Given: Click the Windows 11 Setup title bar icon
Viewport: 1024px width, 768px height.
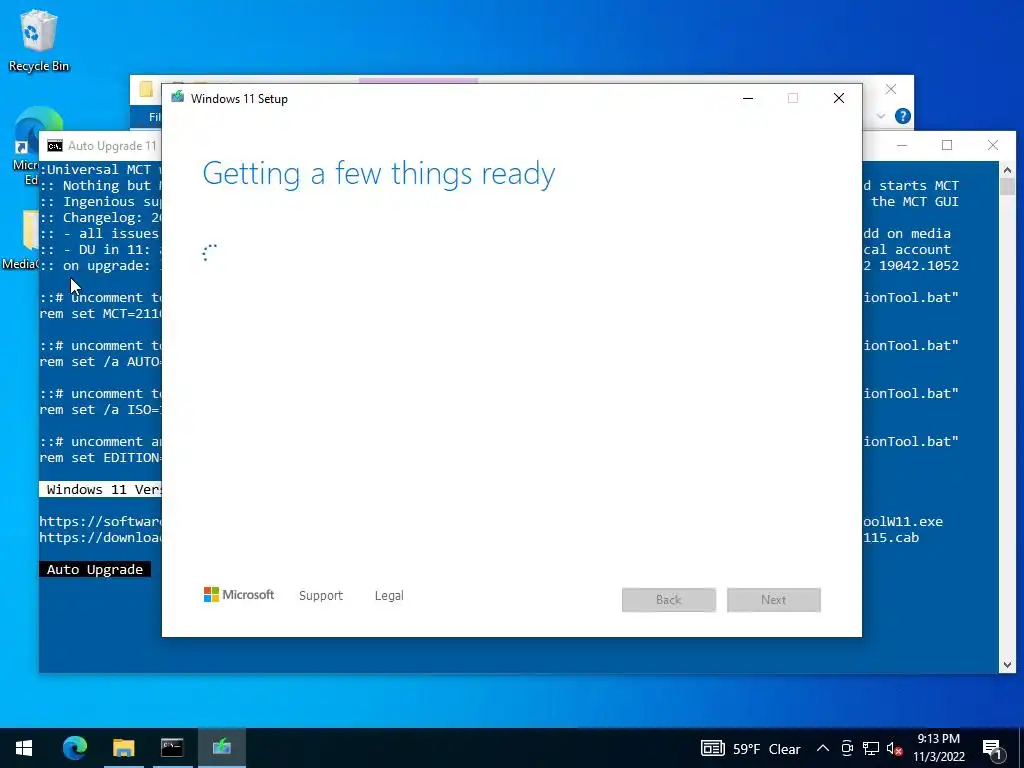Looking at the screenshot, I should pyautogui.click(x=177, y=98).
